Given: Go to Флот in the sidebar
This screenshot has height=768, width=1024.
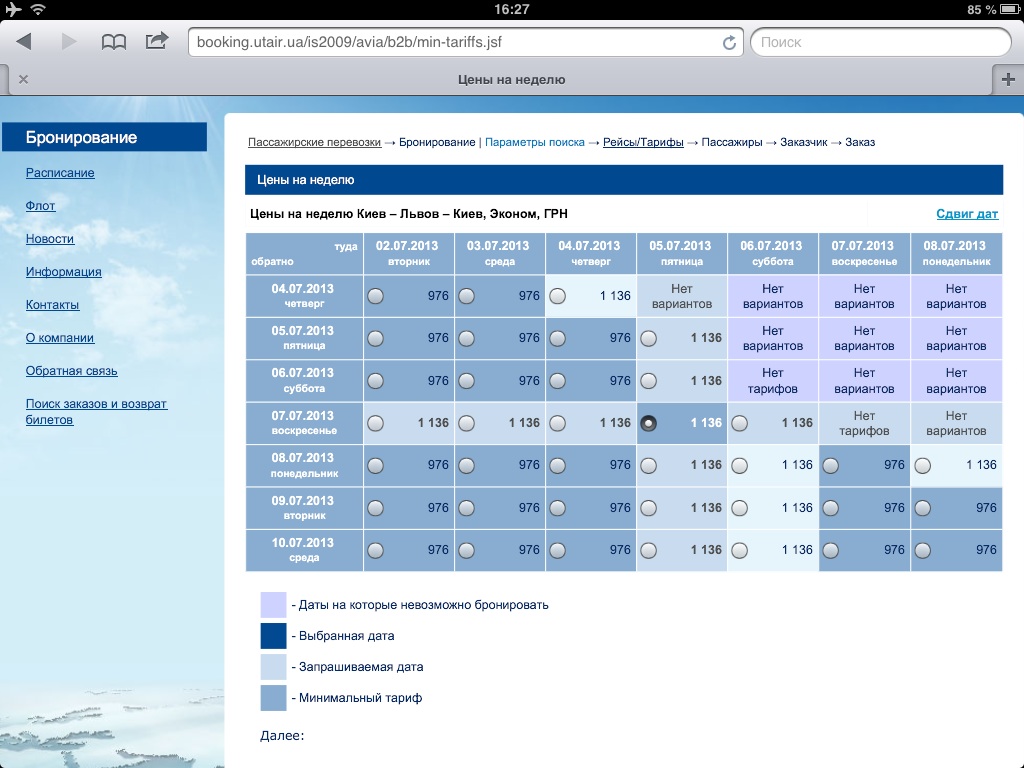Looking at the screenshot, I should [40, 206].
